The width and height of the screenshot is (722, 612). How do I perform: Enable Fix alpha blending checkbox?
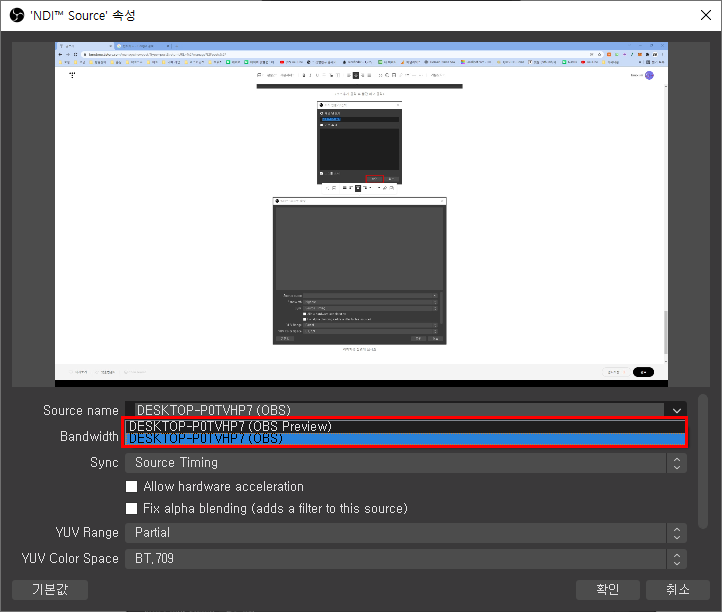[132, 508]
